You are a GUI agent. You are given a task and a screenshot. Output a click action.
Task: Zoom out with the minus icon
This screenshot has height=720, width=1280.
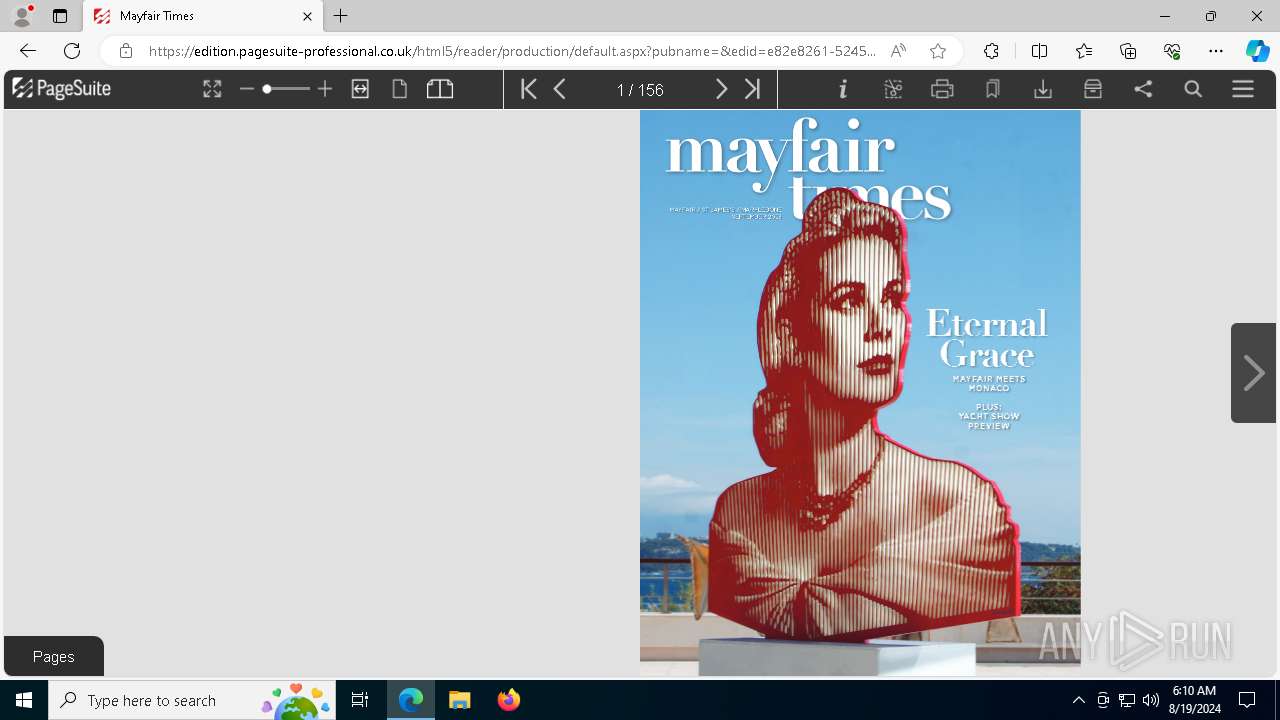[247, 89]
